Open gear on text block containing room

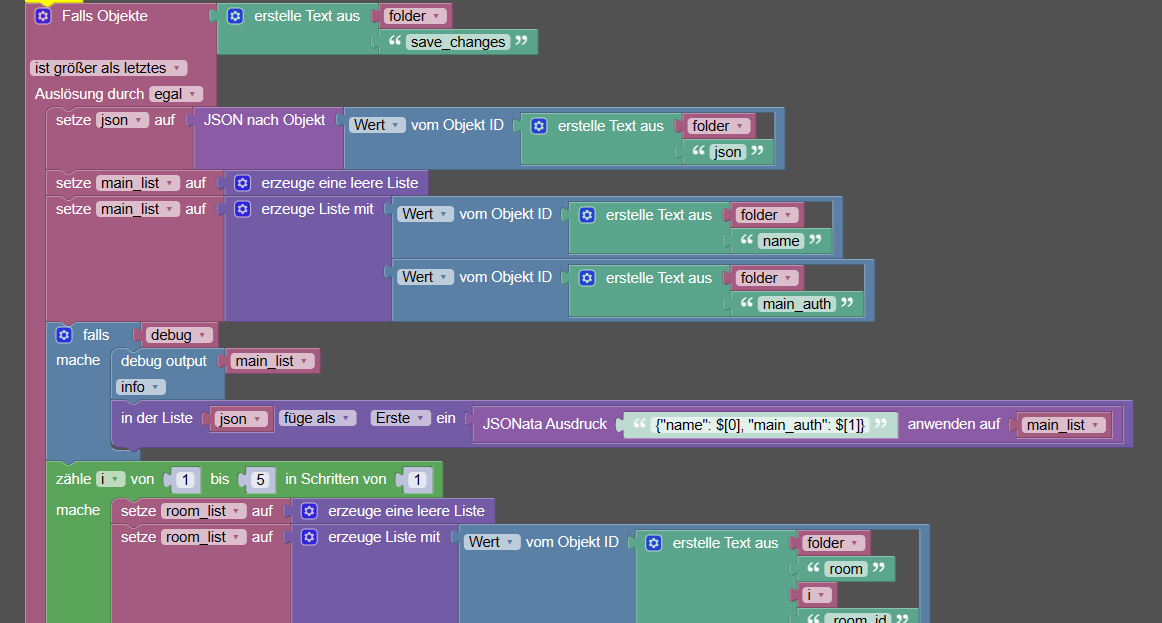654,543
